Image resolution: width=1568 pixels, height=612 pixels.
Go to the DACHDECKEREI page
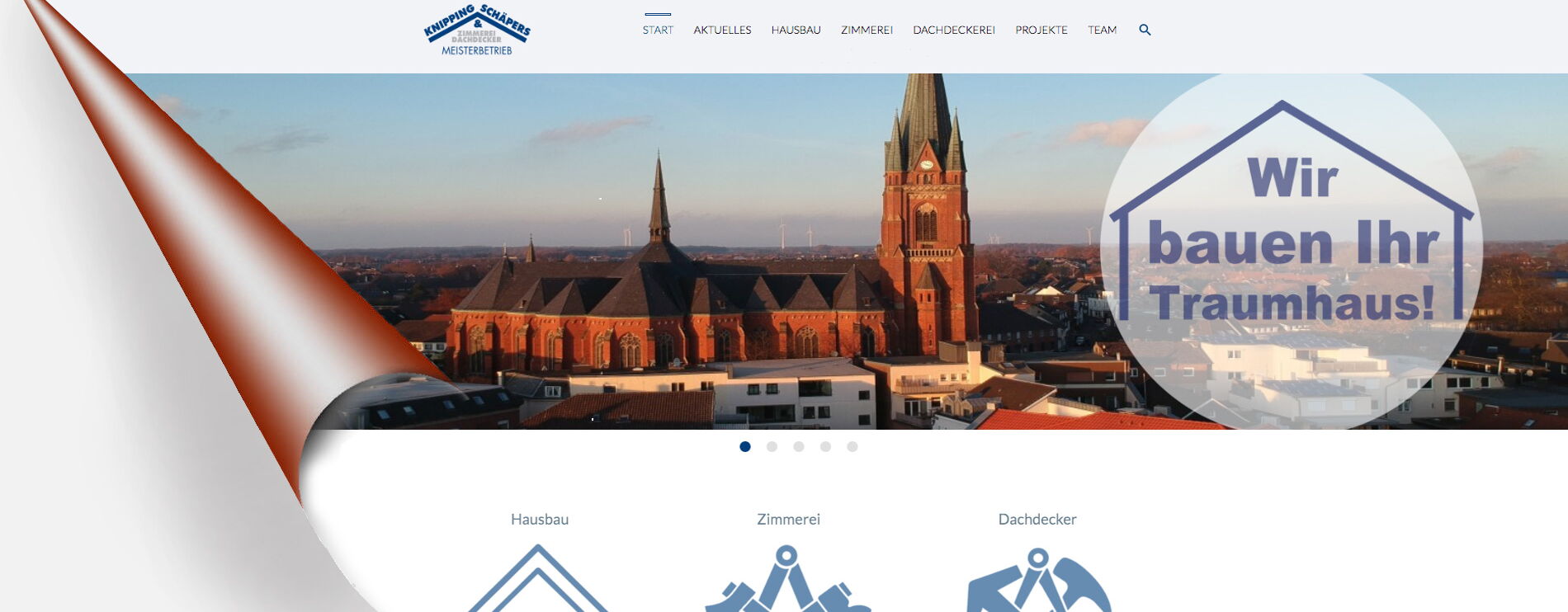coord(954,31)
